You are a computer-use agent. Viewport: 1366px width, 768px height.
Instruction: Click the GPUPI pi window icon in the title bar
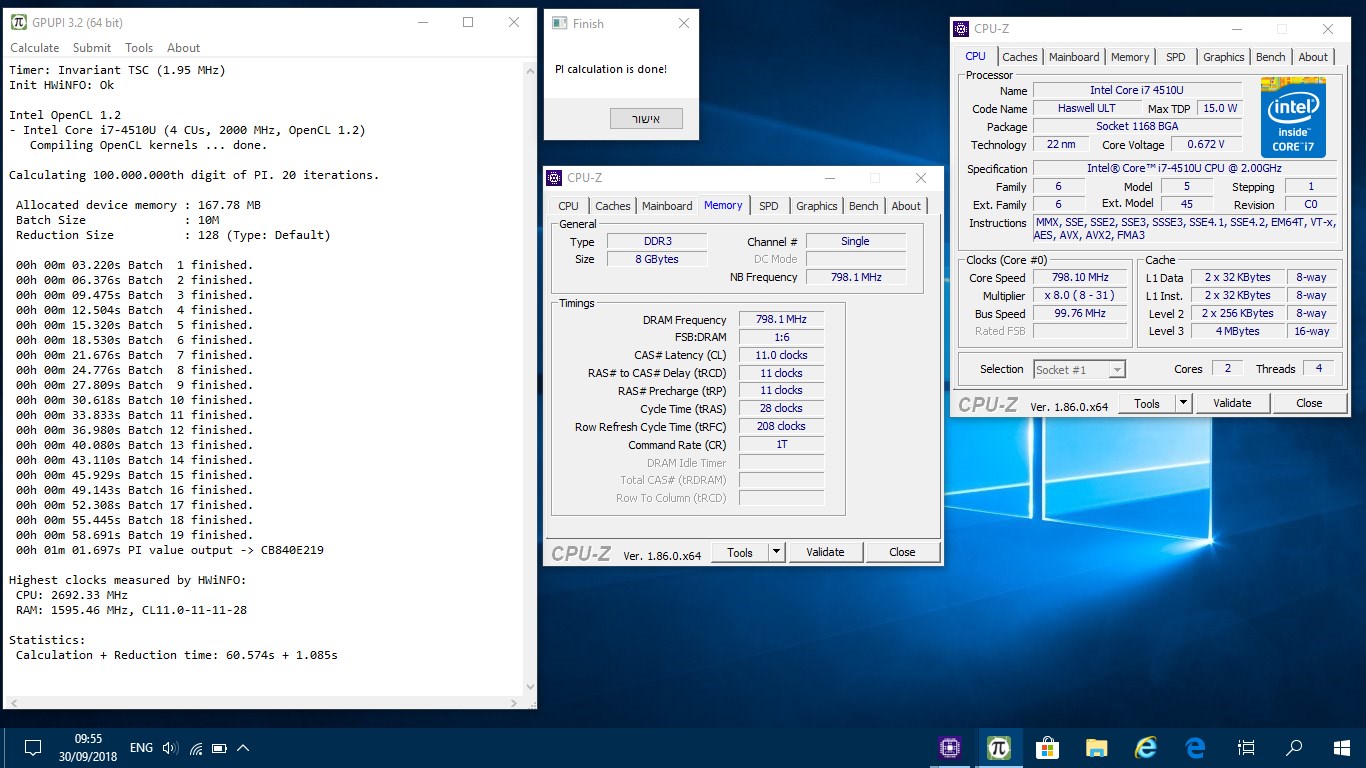click(18, 22)
